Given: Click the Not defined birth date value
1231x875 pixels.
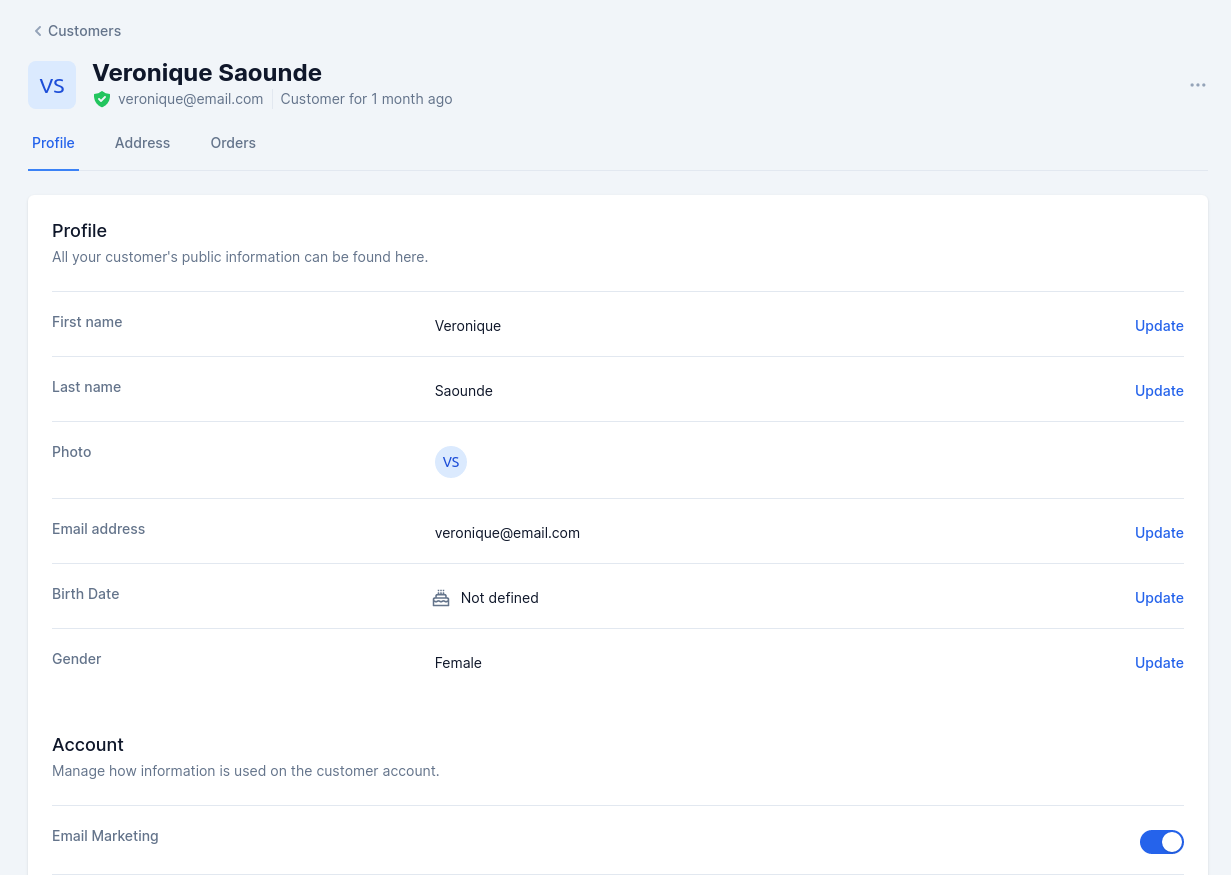Looking at the screenshot, I should click(499, 597).
